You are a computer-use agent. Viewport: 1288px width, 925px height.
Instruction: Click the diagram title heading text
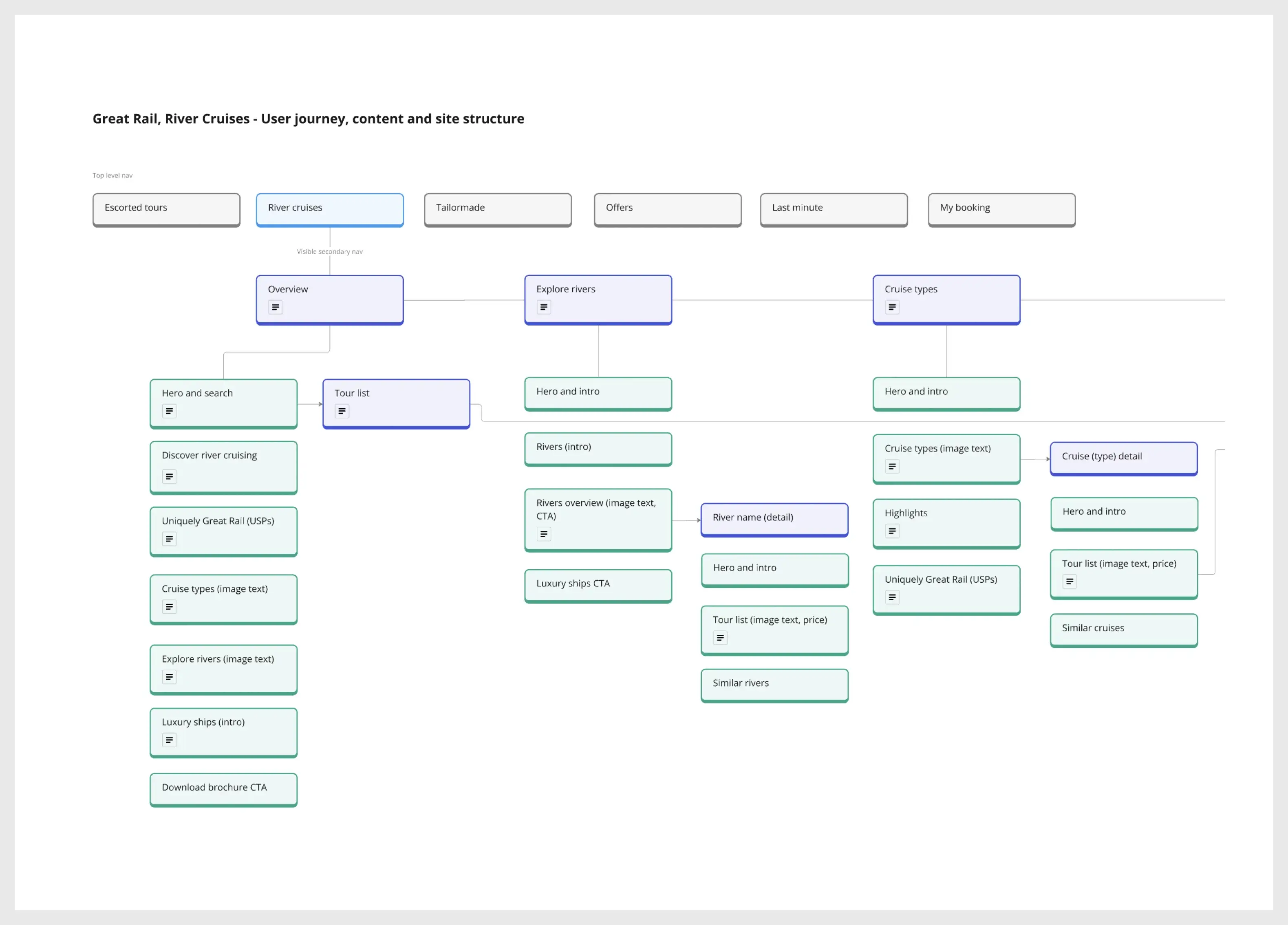[309, 119]
